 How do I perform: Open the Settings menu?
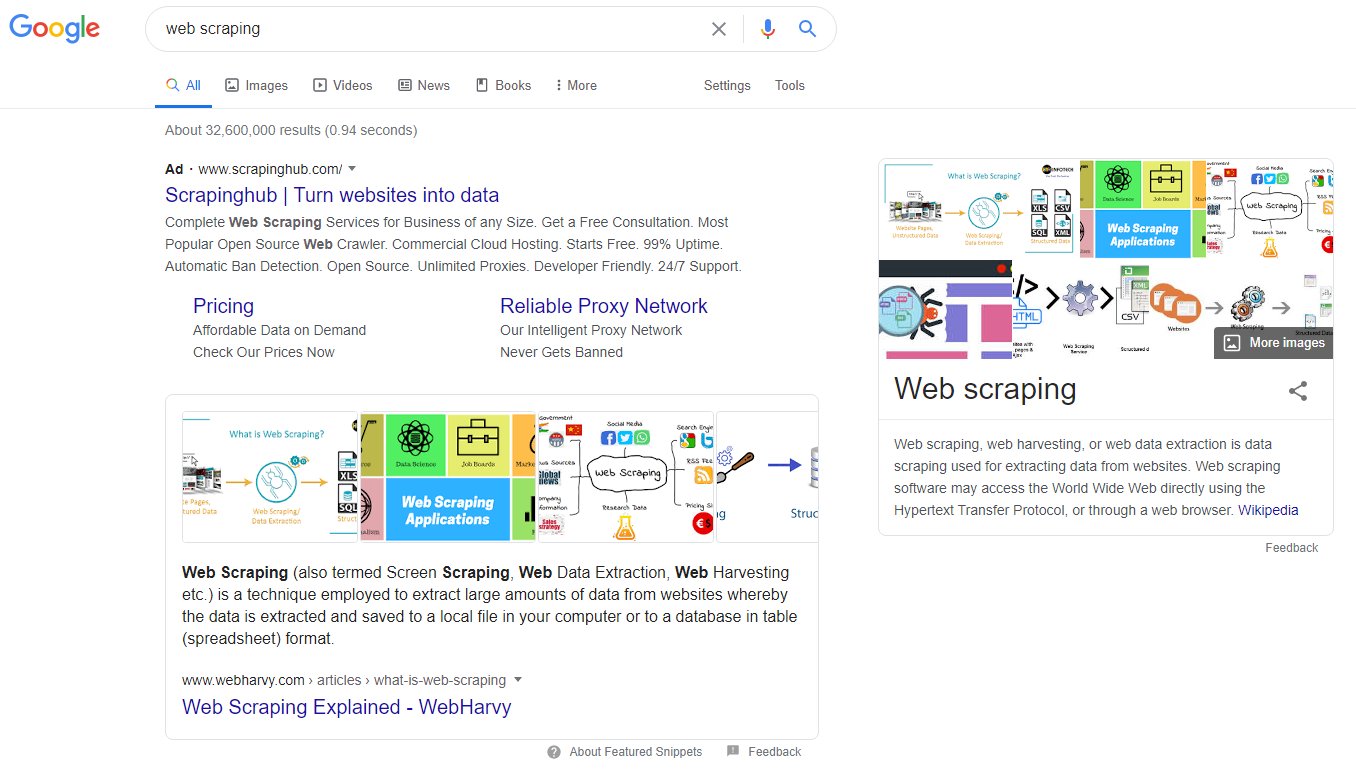click(727, 86)
